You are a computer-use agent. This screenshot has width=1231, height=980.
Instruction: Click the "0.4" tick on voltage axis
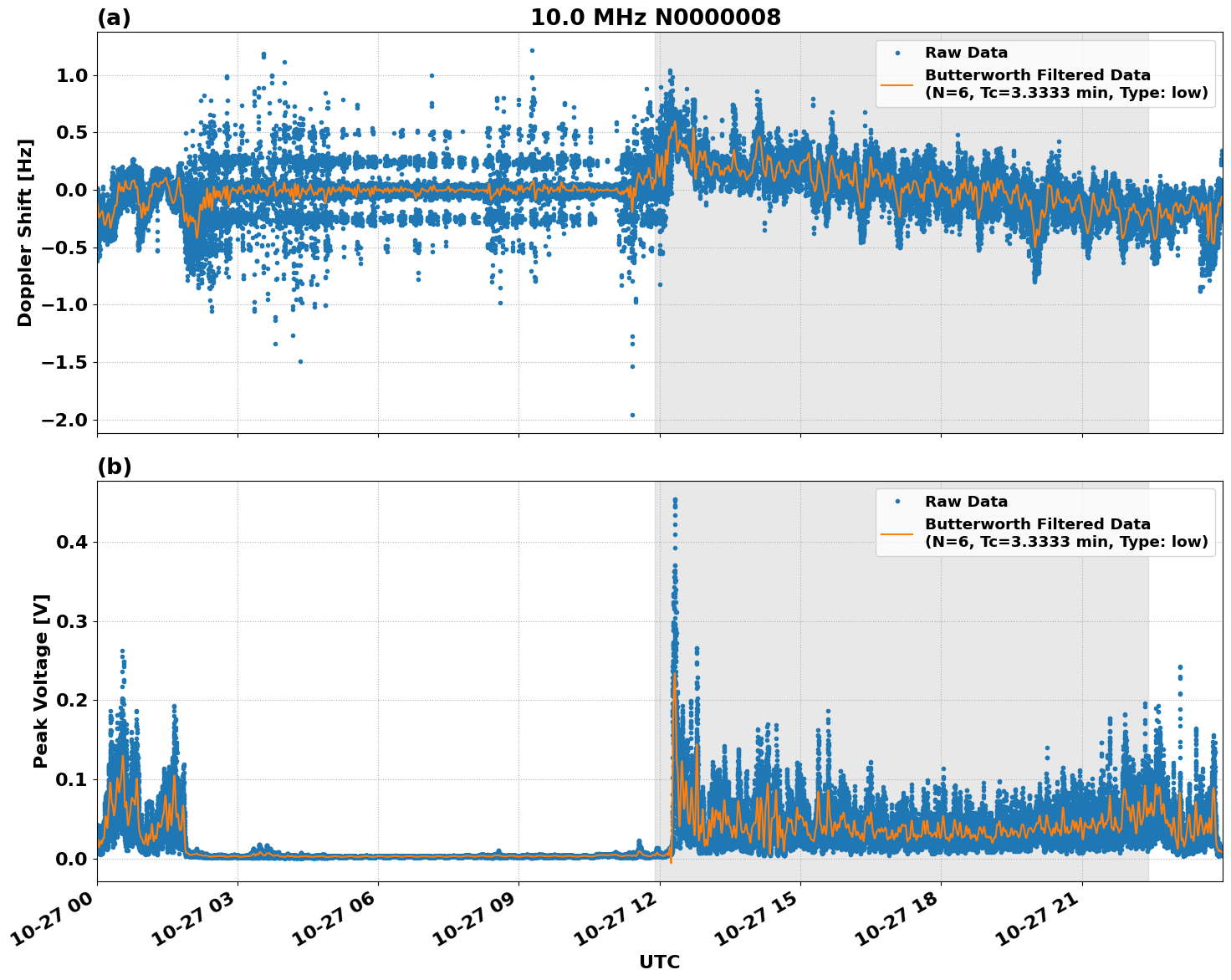(71, 542)
